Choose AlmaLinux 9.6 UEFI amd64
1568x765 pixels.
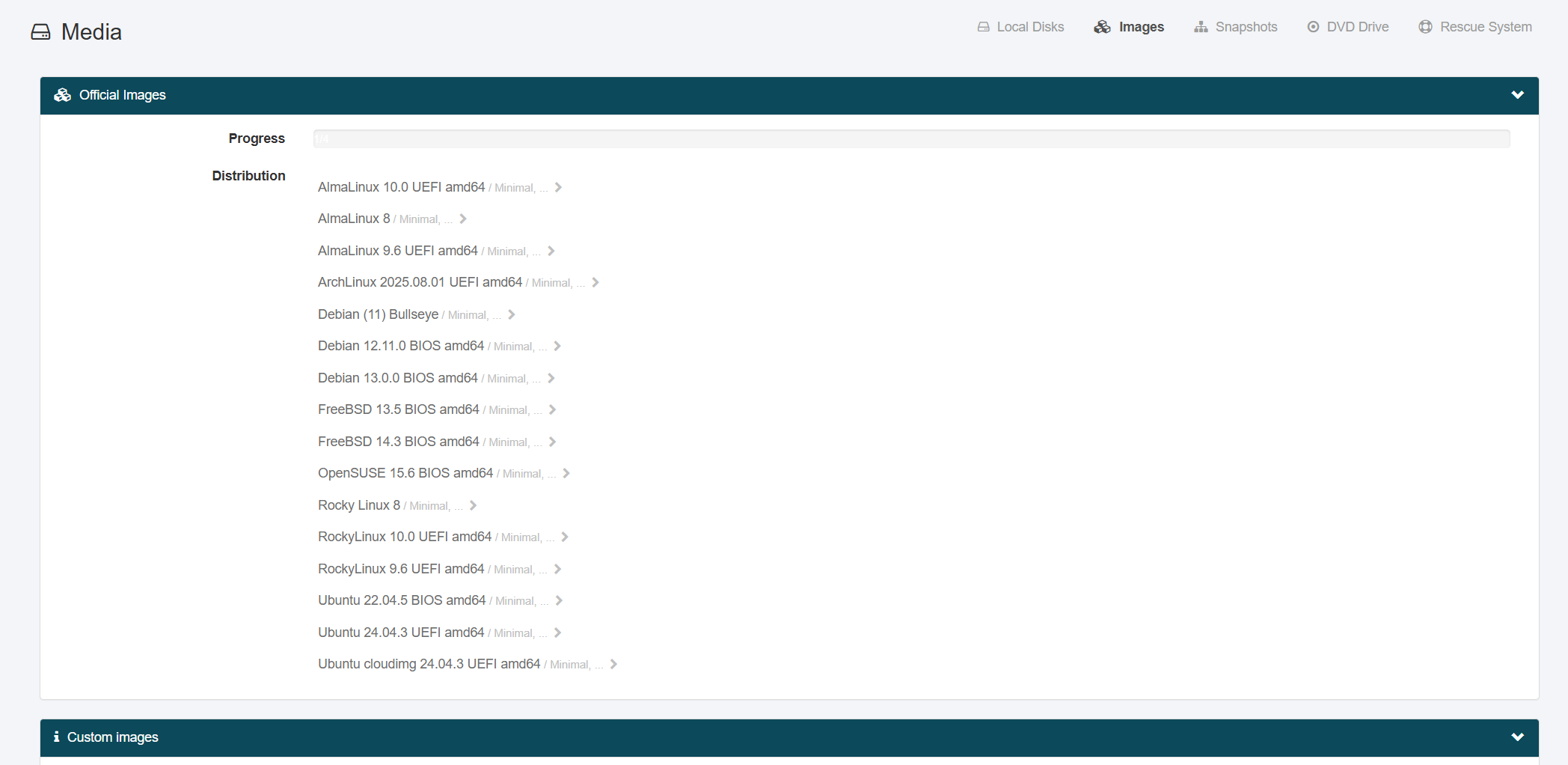tap(398, 251)
